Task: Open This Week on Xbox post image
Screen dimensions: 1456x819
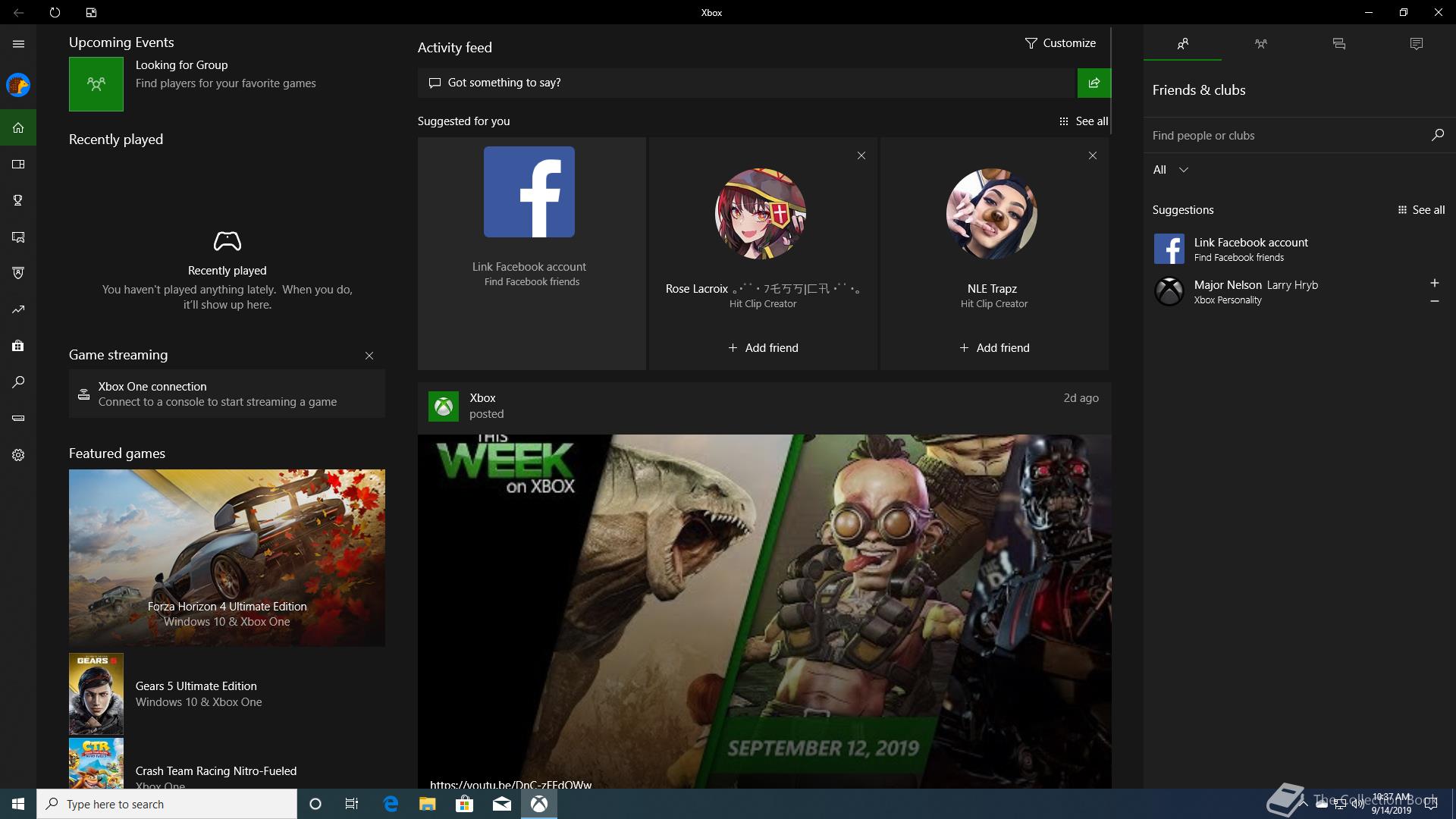Action: coord(764,611)
